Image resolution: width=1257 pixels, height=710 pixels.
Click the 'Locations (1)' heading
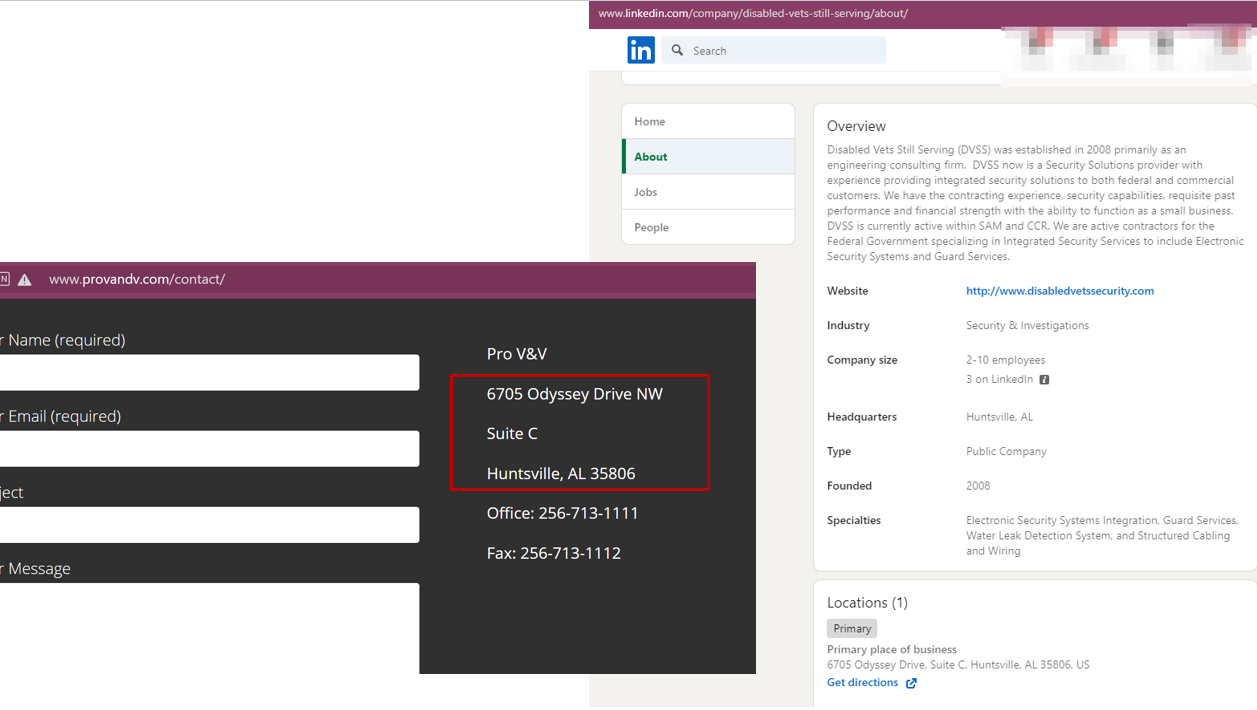pyautogui.click(x=867, y=603)
